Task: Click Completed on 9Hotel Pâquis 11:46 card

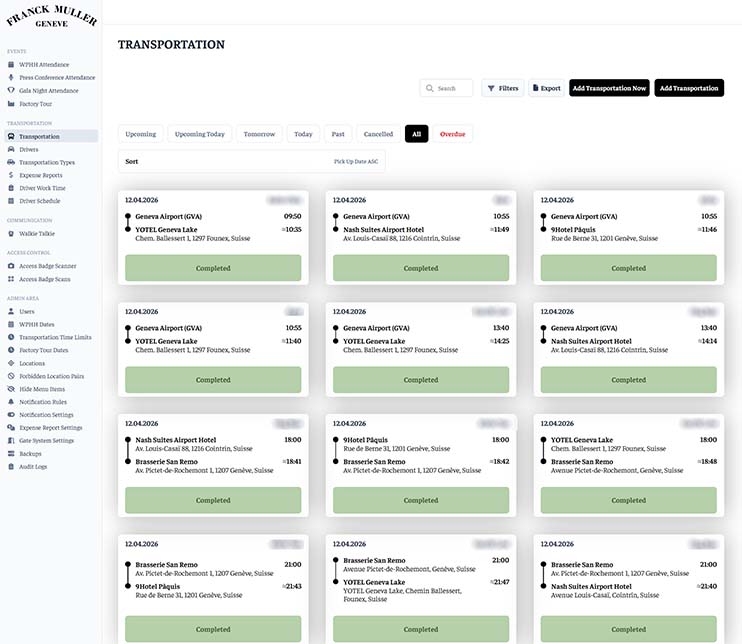Action: (628, 268)
